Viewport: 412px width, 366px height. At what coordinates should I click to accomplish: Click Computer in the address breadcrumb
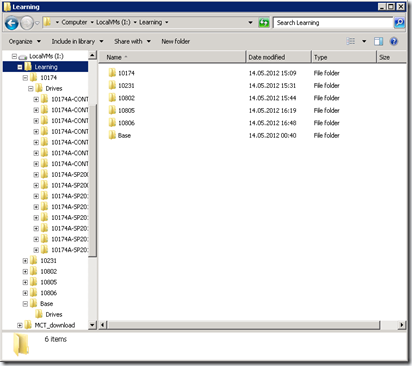click(74, 22)
